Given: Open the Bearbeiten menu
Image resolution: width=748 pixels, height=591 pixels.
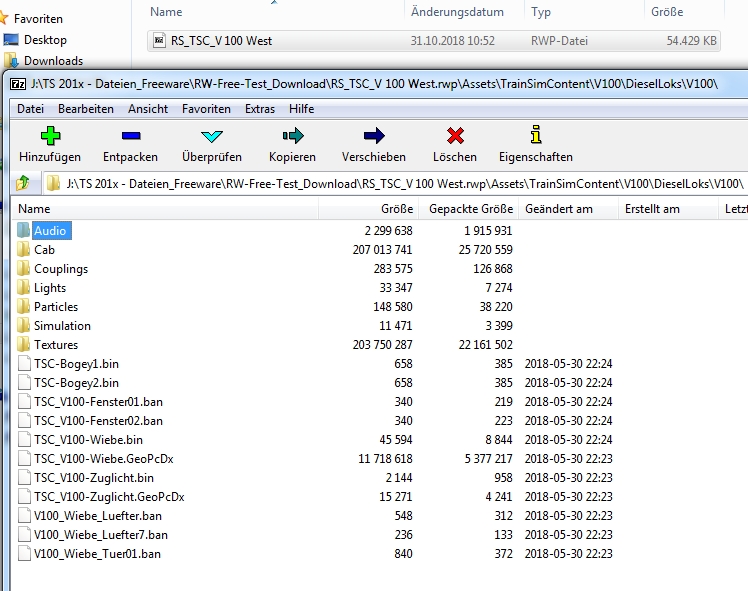Looking at the screenshot, I should 86,109.
